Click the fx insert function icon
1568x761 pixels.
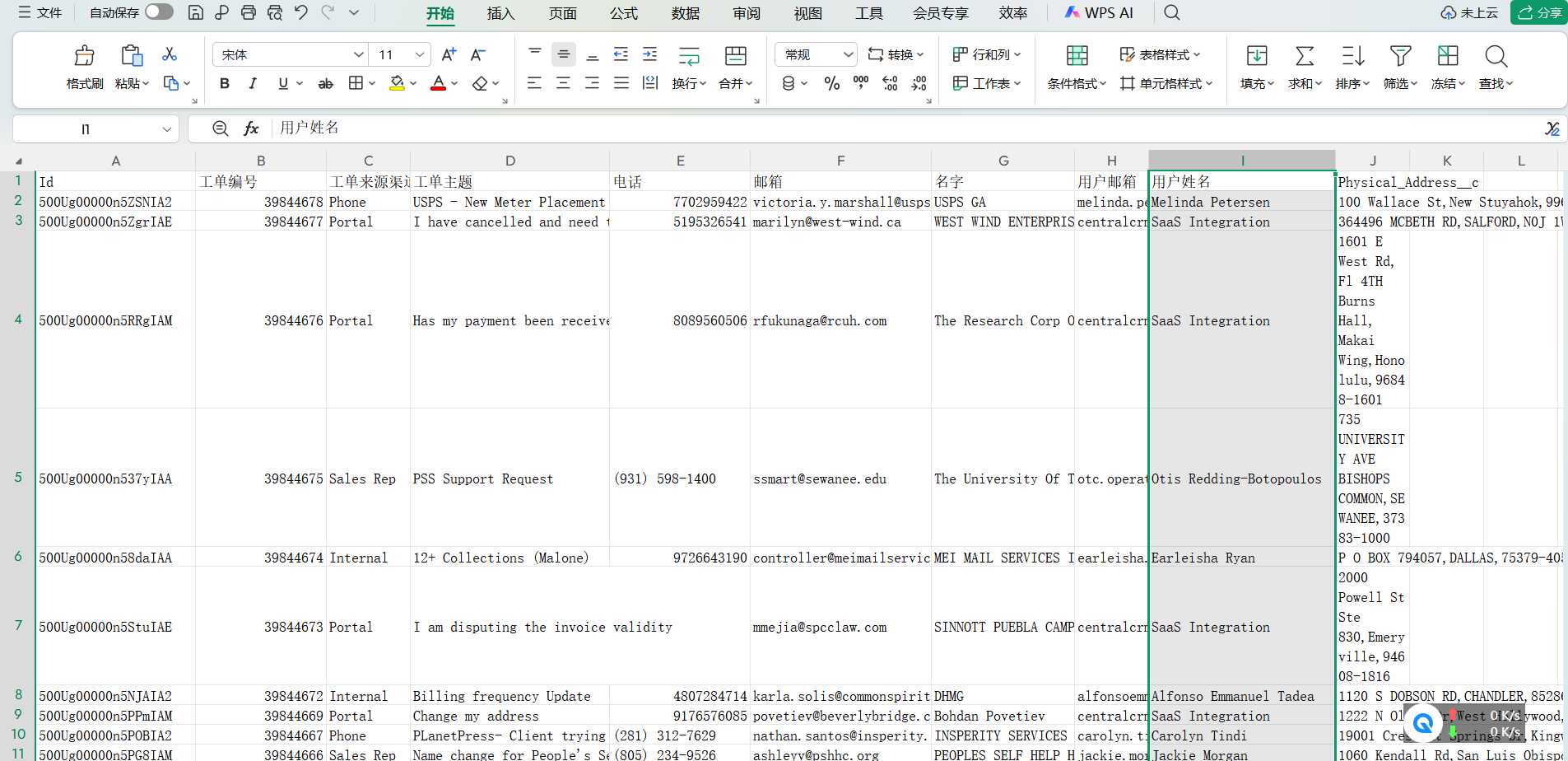click(251, 128)
